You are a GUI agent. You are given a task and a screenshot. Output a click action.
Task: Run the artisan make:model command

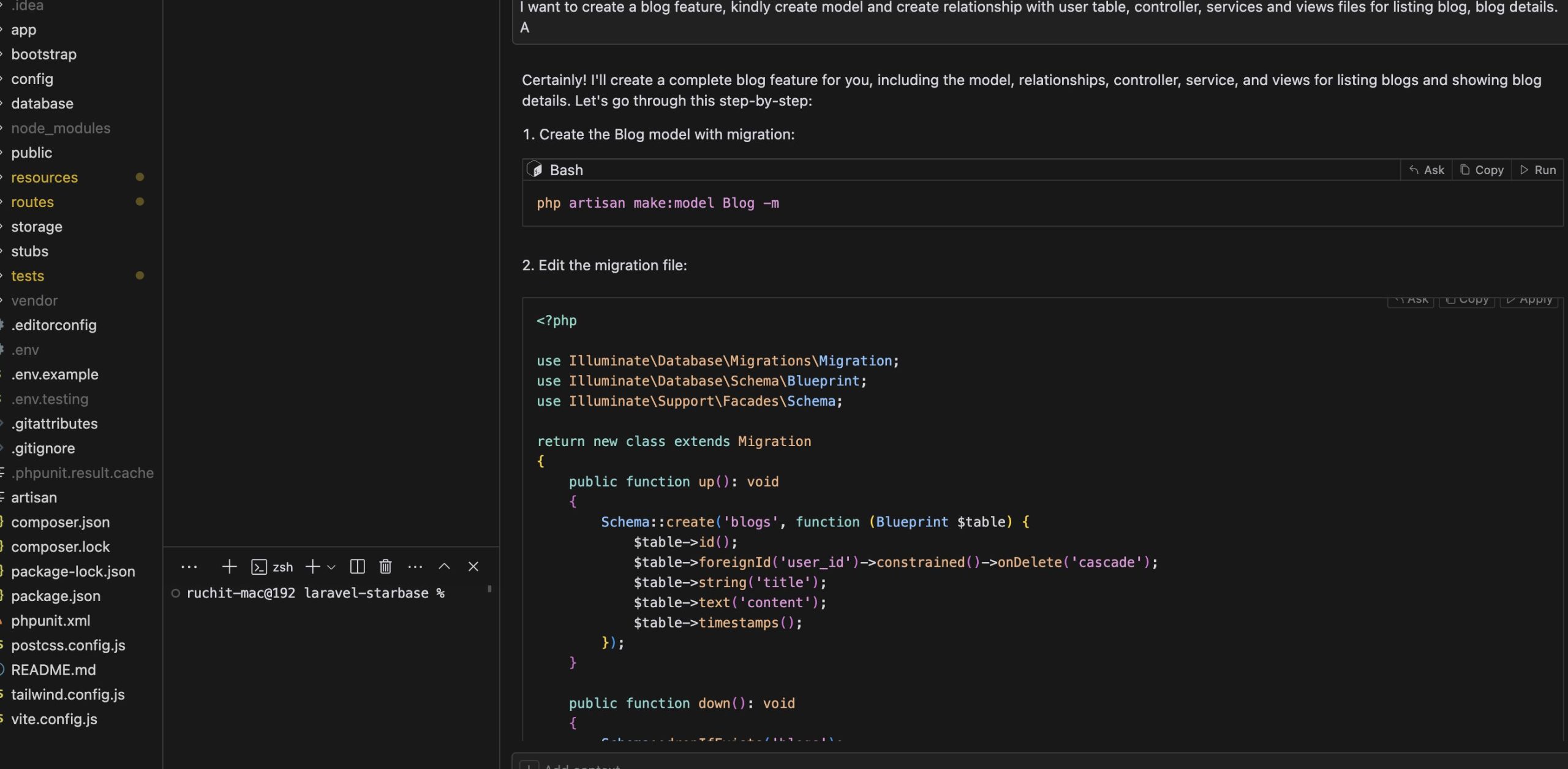tap(1539, 170)
